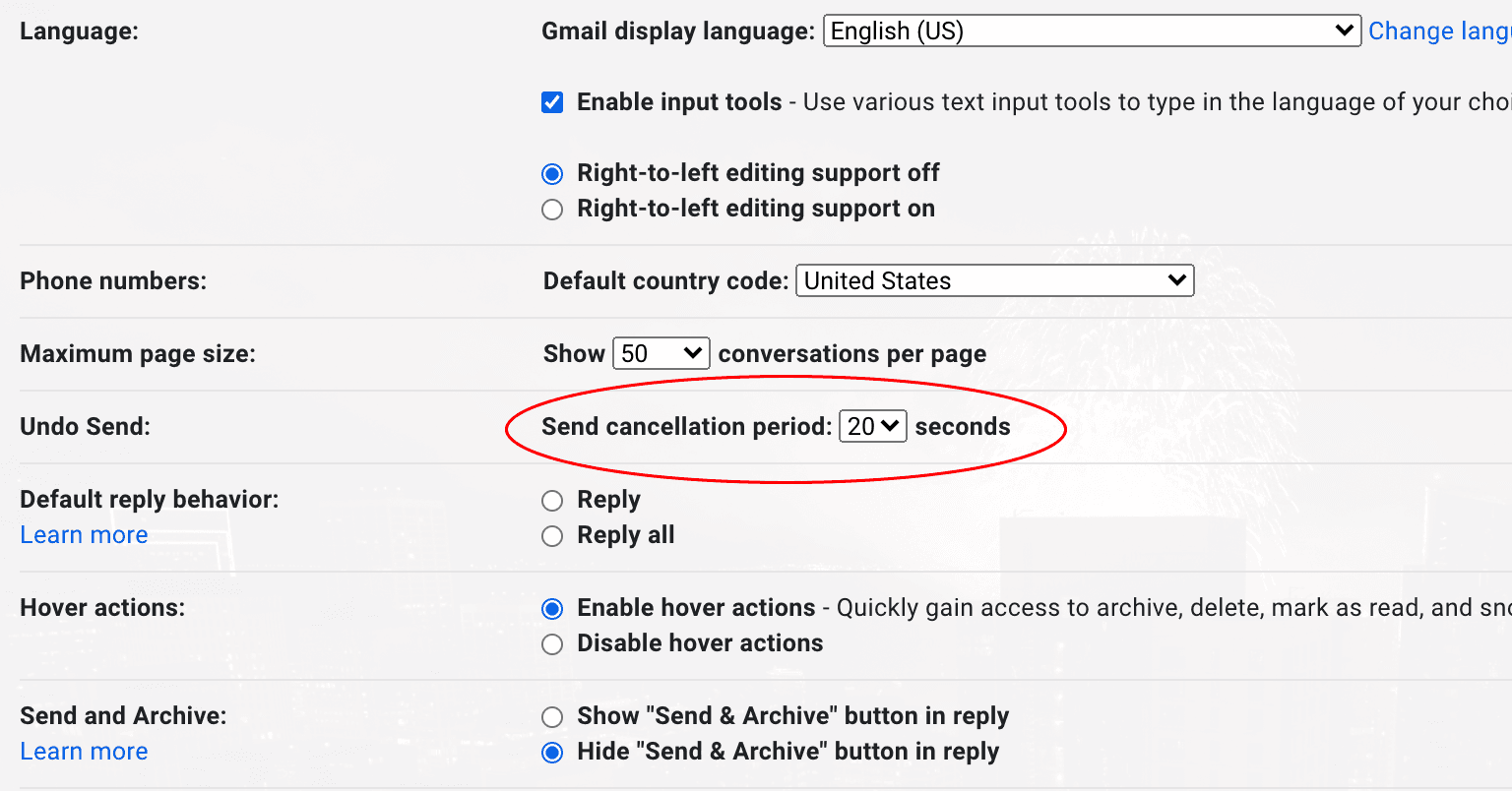Viewport: 1512px width, 791px height.
Task: Uncheck the Enable input tools checkbox
Action: pyautogui.click(x=552, y=102)
